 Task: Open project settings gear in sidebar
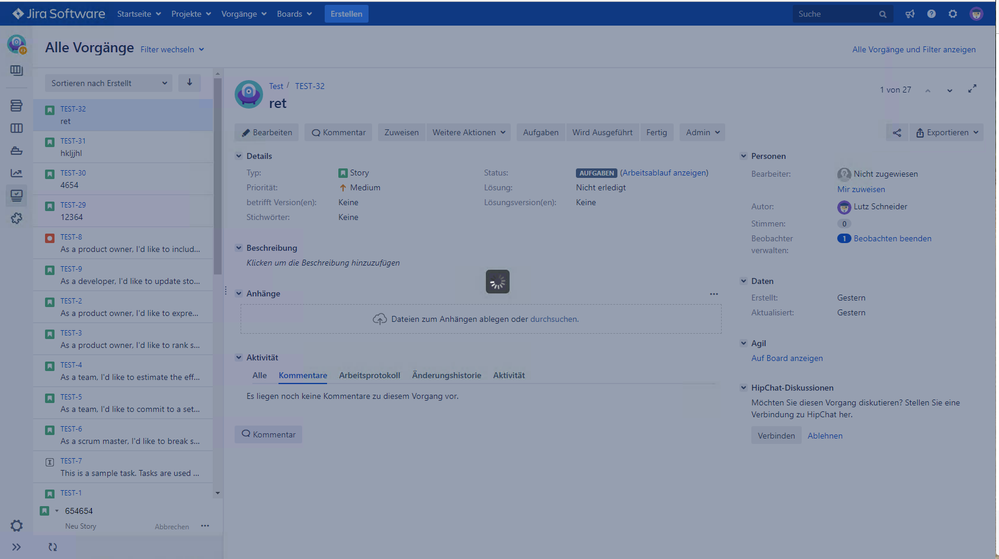17,526
